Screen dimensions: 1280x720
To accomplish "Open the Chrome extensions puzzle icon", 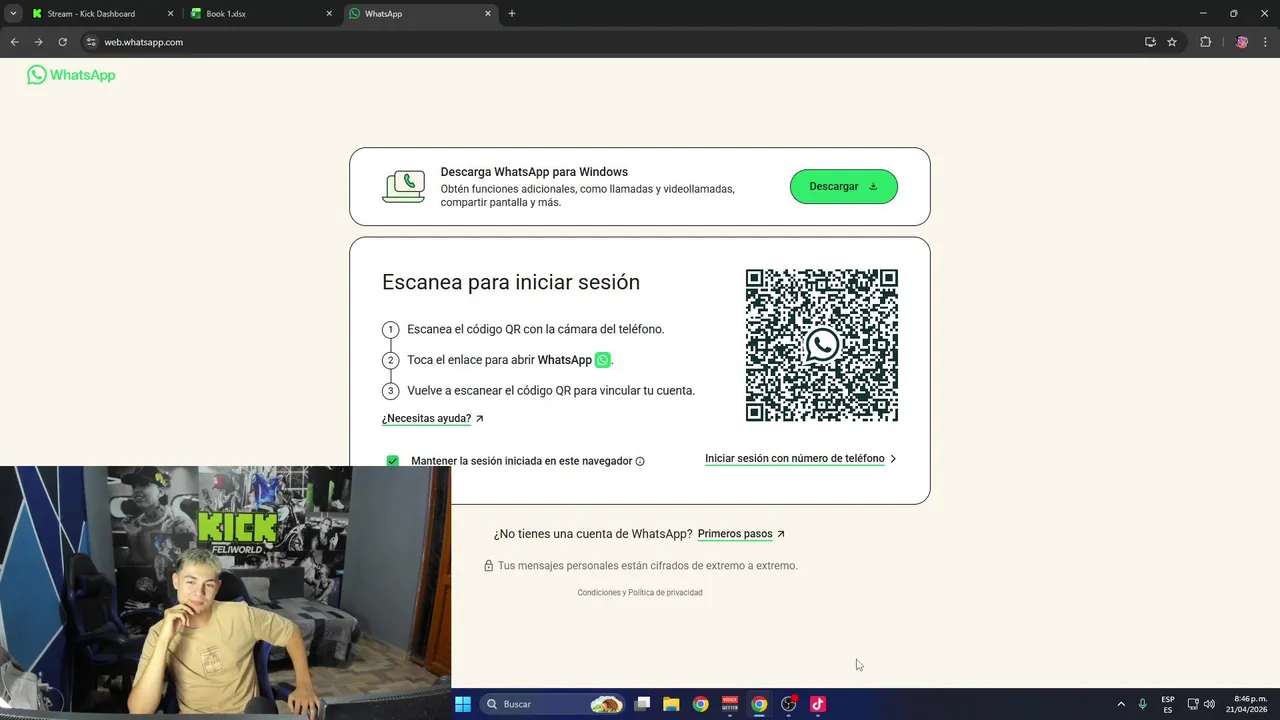I will pyautogui.click(x=1205, y=42).
